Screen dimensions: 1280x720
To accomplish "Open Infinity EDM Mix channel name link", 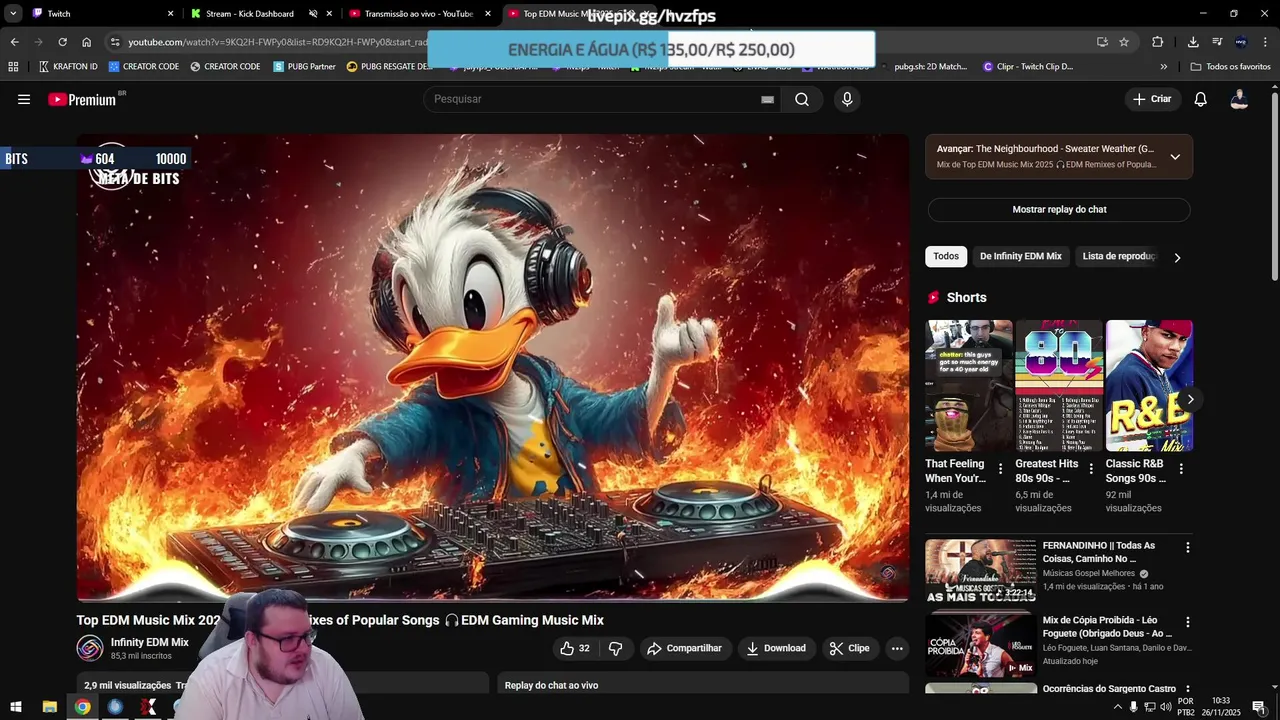I will [x=149, y=642].
